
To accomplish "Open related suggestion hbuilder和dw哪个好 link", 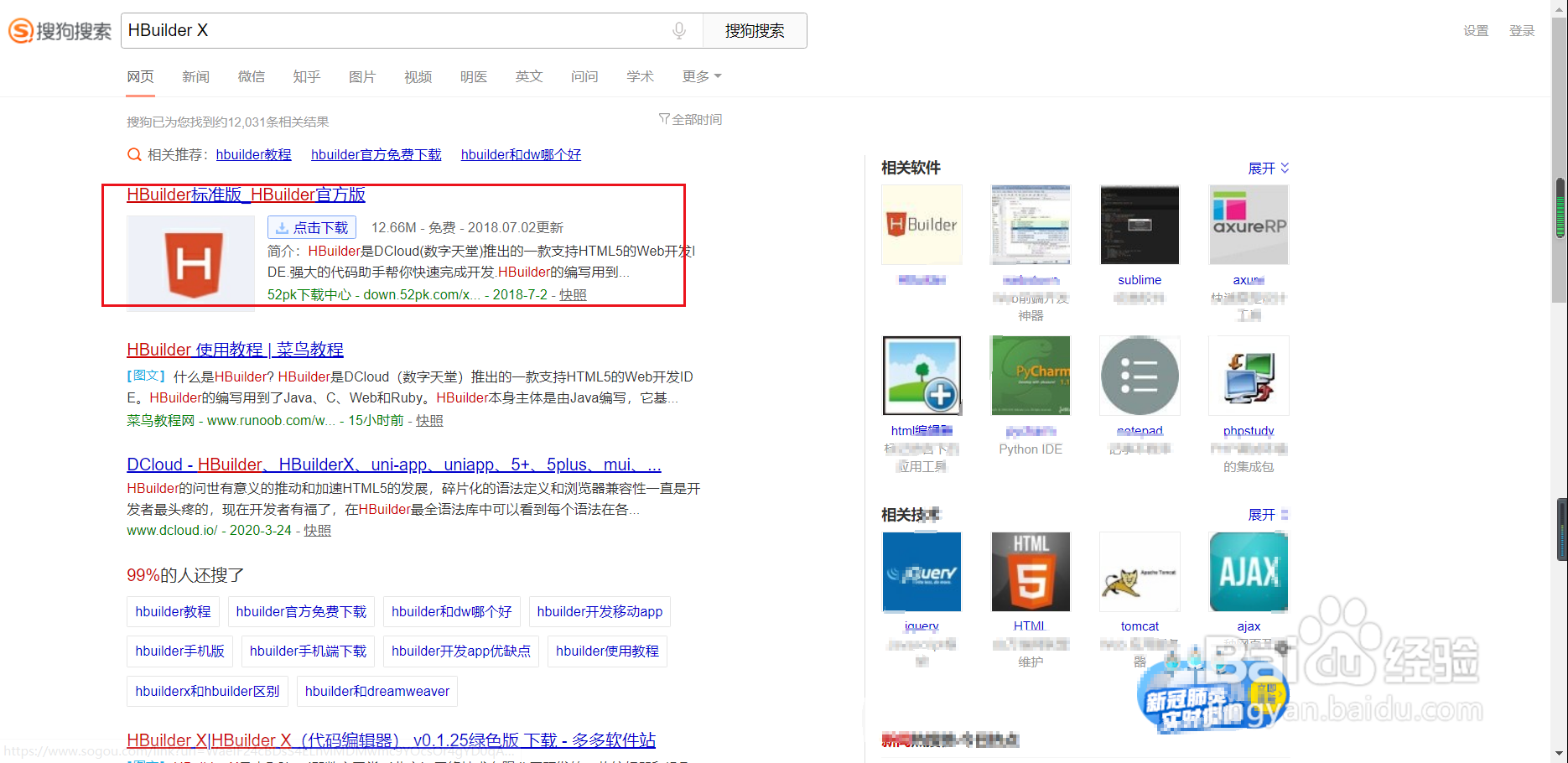I will pos(521,155).
